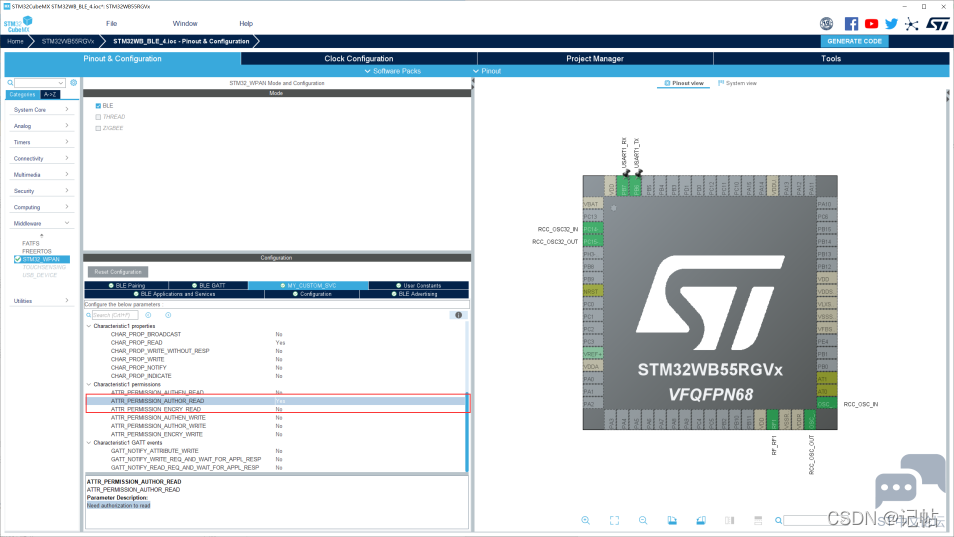Open the Pinout dropdown menu
Viewport: 954px width, 537px height.
tap(487, 71)
